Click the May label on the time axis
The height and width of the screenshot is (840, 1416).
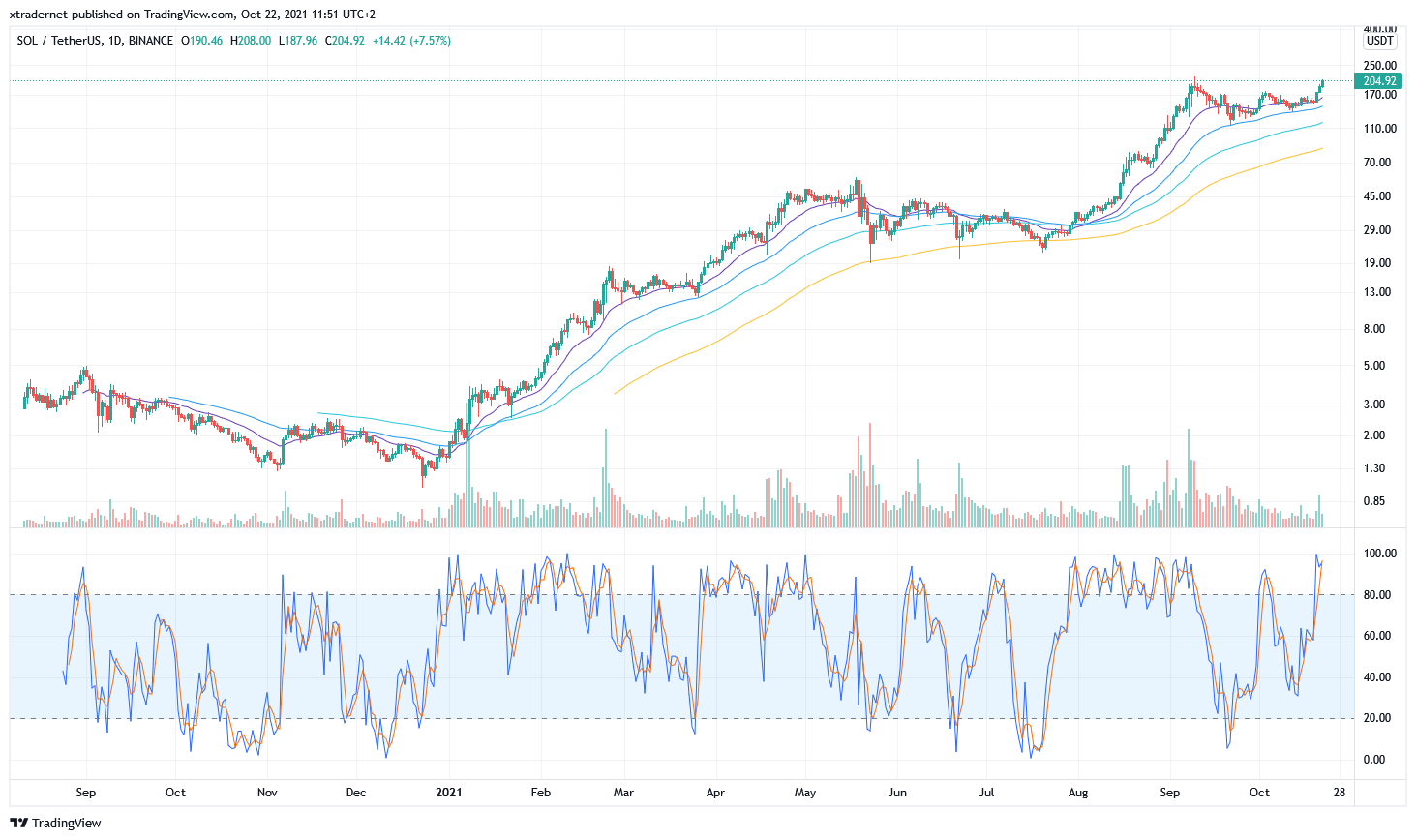[x=805, y=793]
